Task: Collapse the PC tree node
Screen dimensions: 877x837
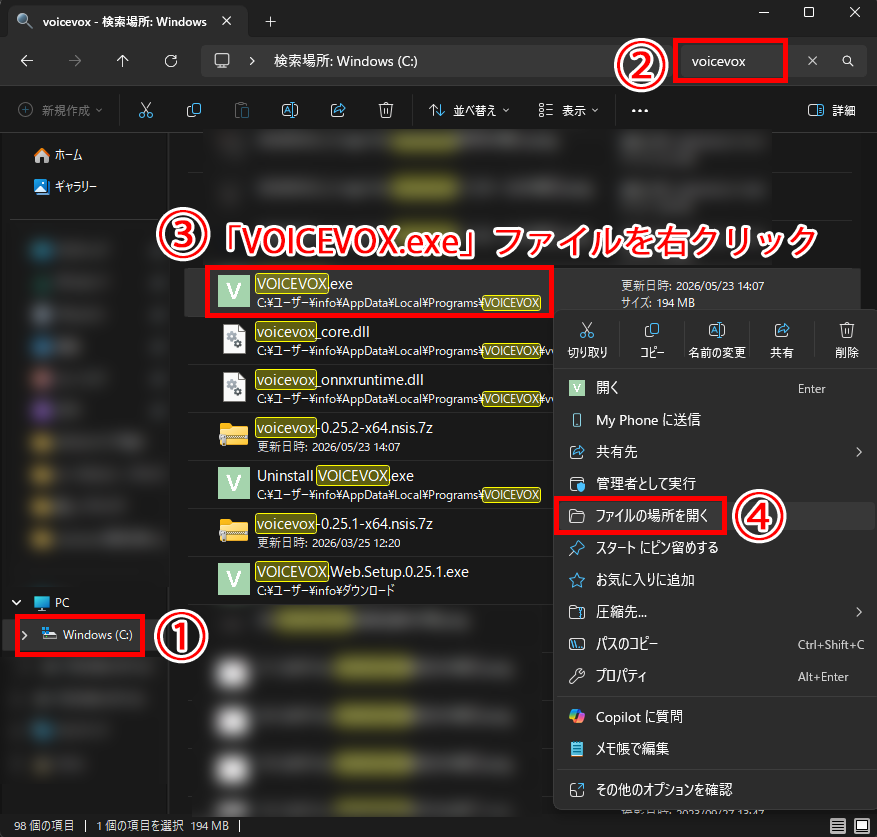Action: click(x=17, y=603)
